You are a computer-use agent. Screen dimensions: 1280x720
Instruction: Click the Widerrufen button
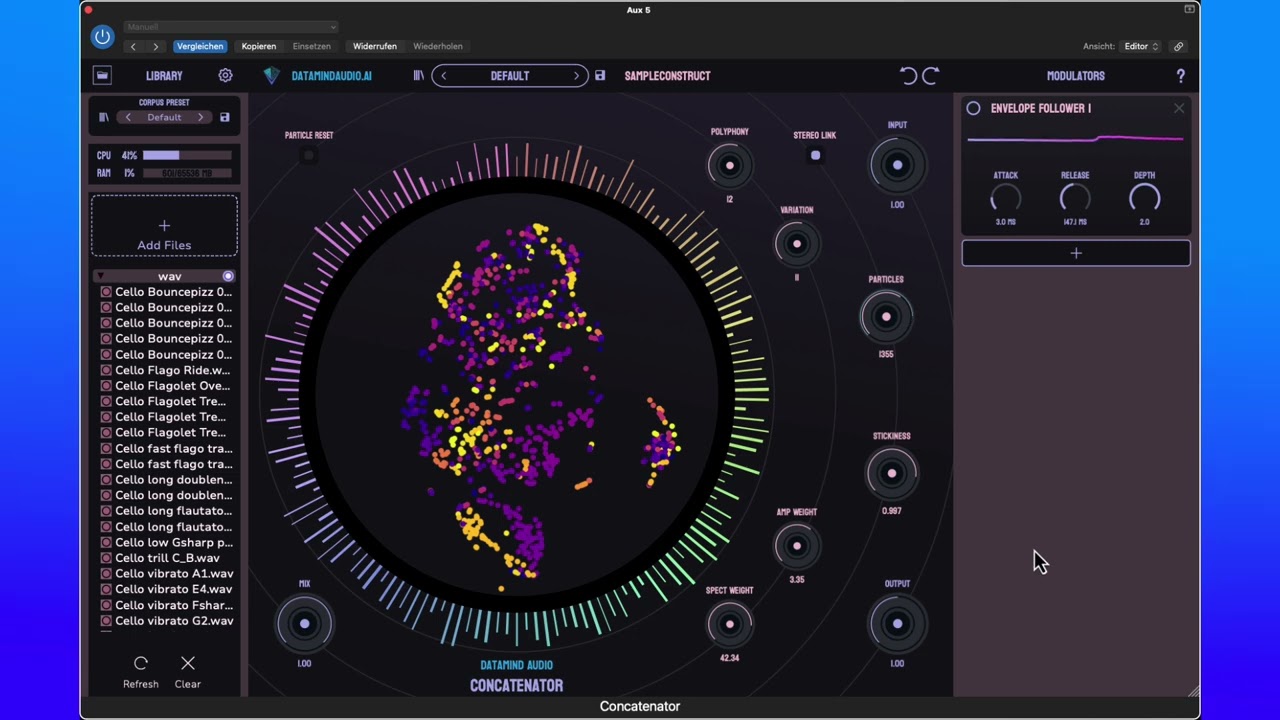(375, 46)
